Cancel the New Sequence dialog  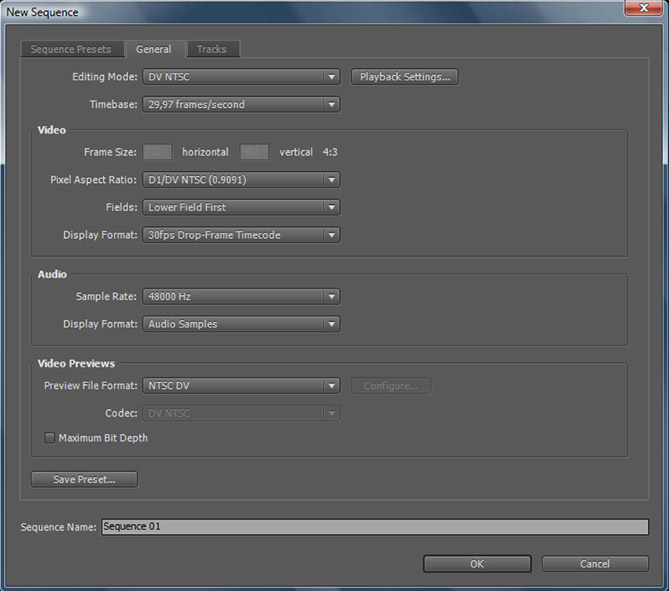(x=595, y=564)
